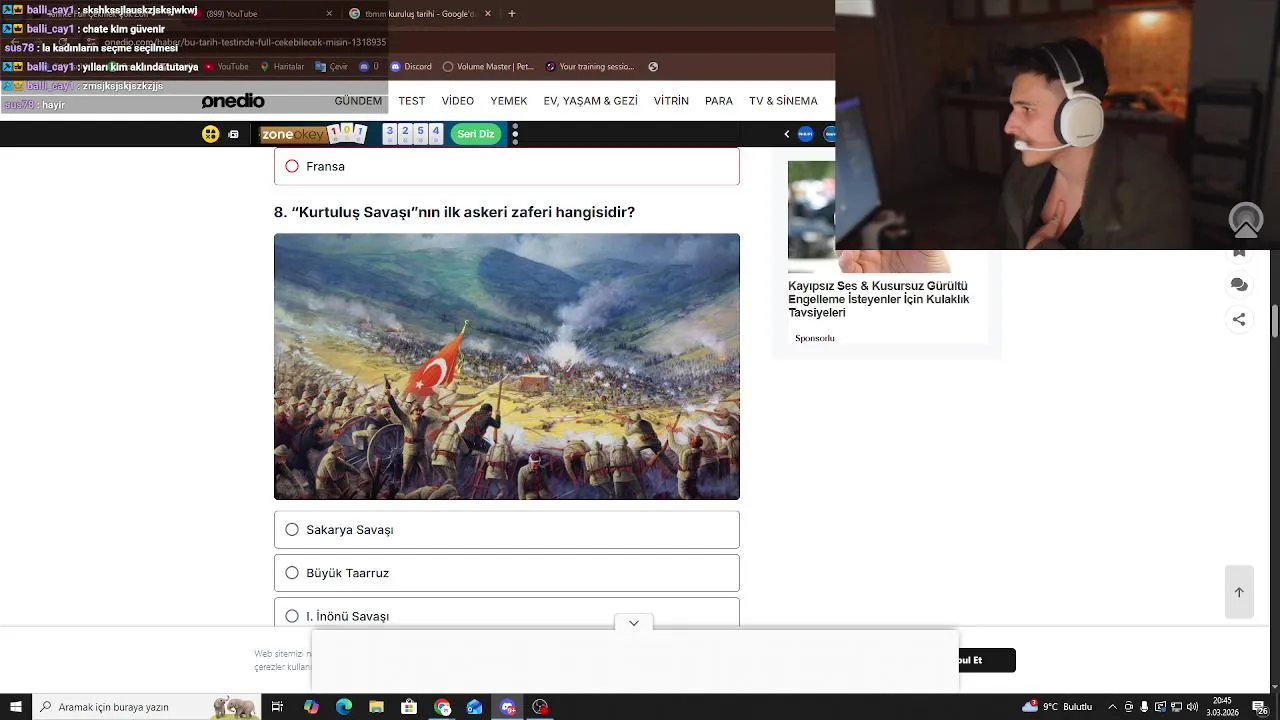Open the VİDEO section
Image resolution: width=1280 pixels, height=720 pixels.
tap(458, 101)
